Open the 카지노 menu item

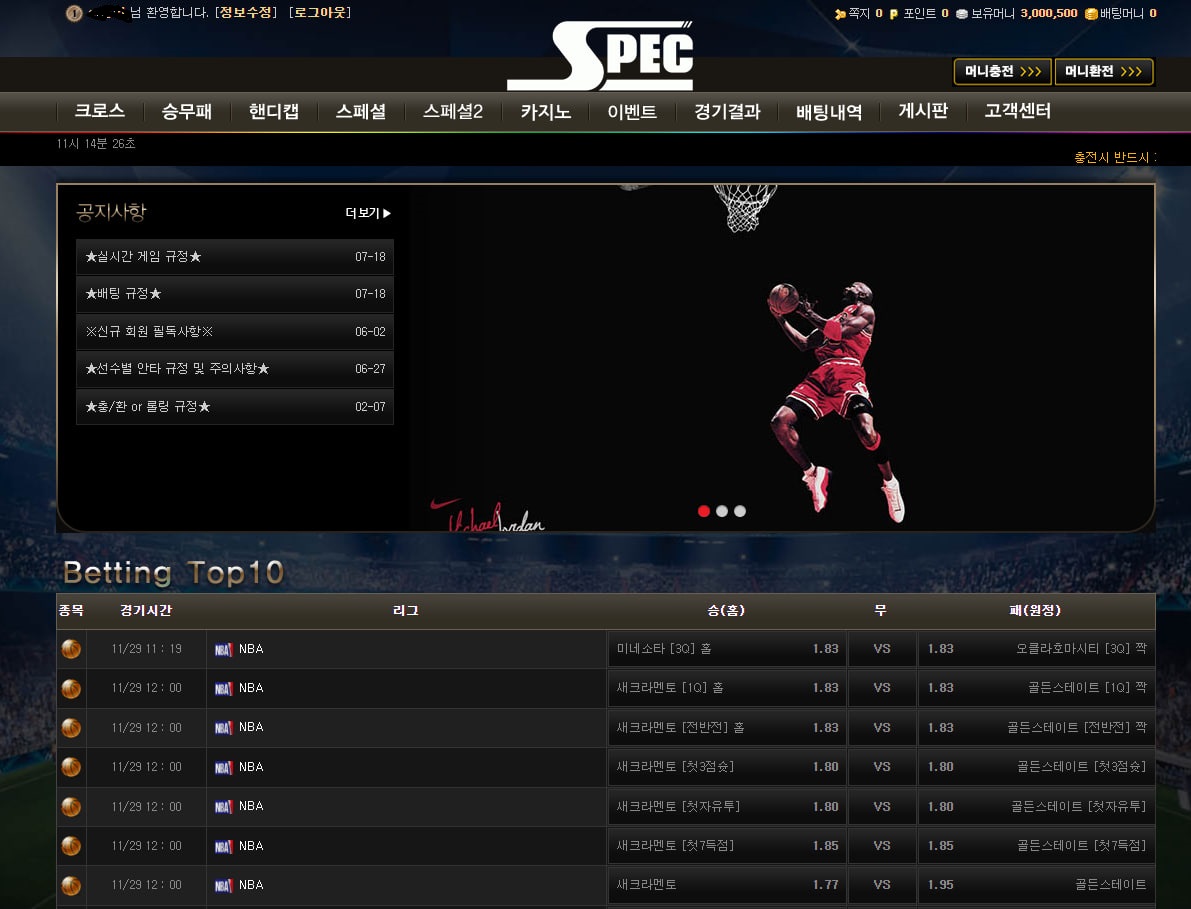coord(545,112)
